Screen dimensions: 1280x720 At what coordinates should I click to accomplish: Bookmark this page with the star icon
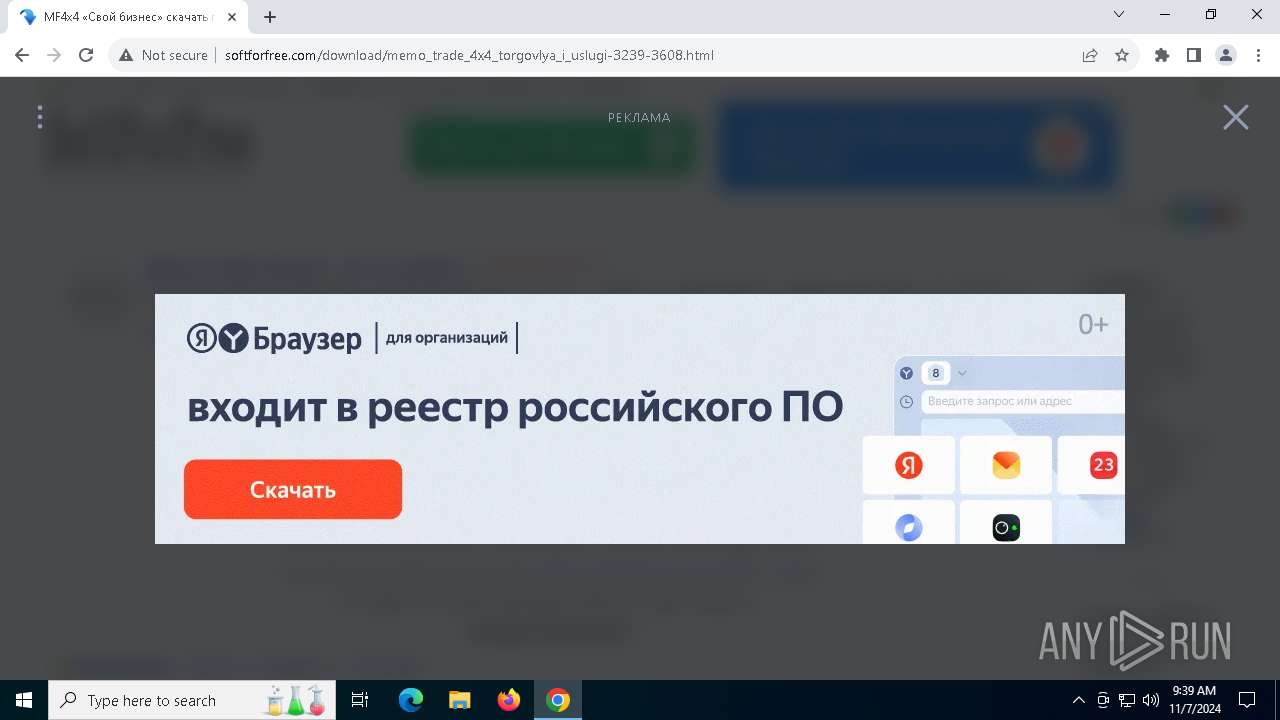click(1122, 55)
